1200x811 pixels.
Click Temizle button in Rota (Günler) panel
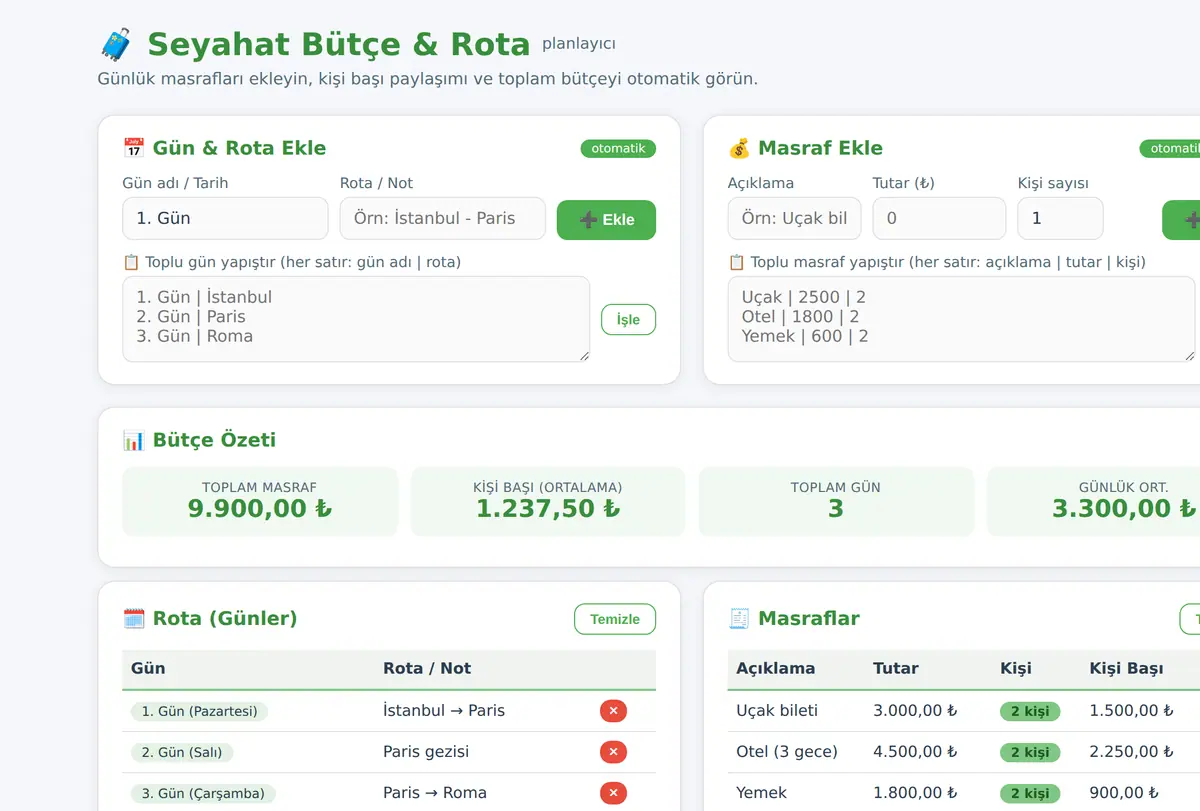click(615, 619)
